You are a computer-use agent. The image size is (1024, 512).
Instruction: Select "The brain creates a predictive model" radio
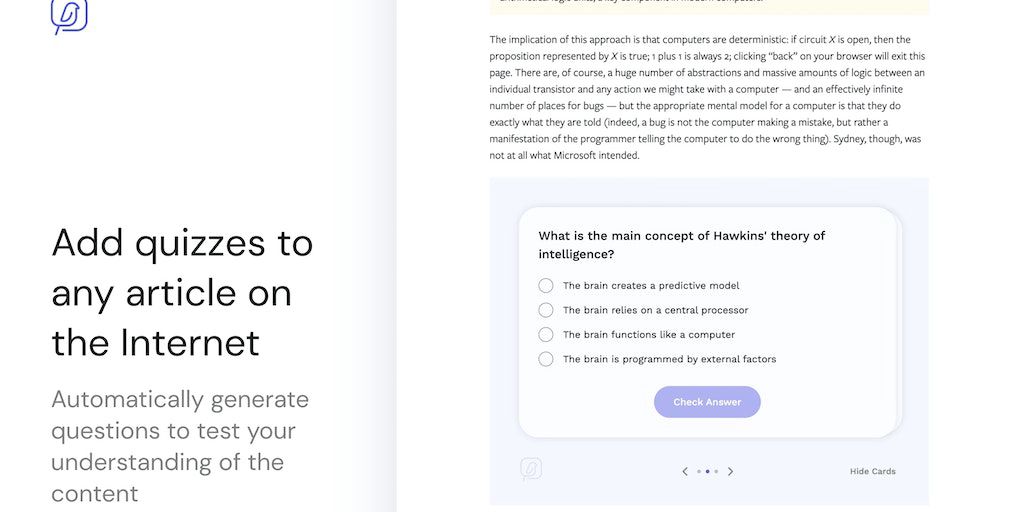click(546, 286)
